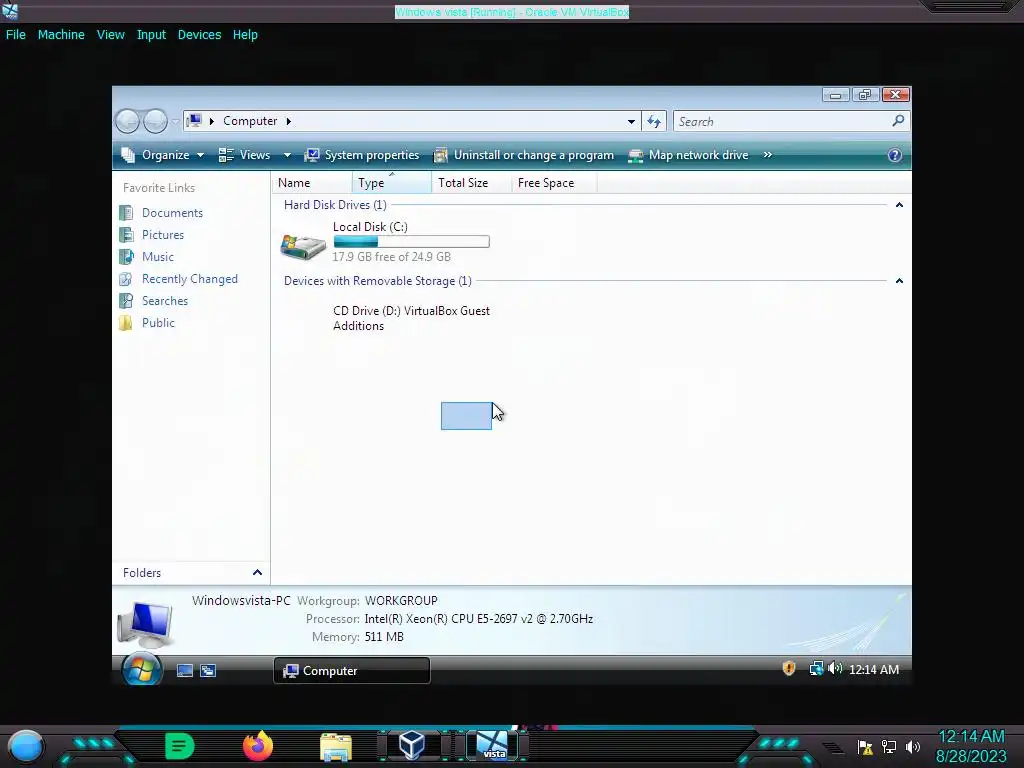
Task: Open File Explorer on host taskbar
Action: click(x=336, y=747)
